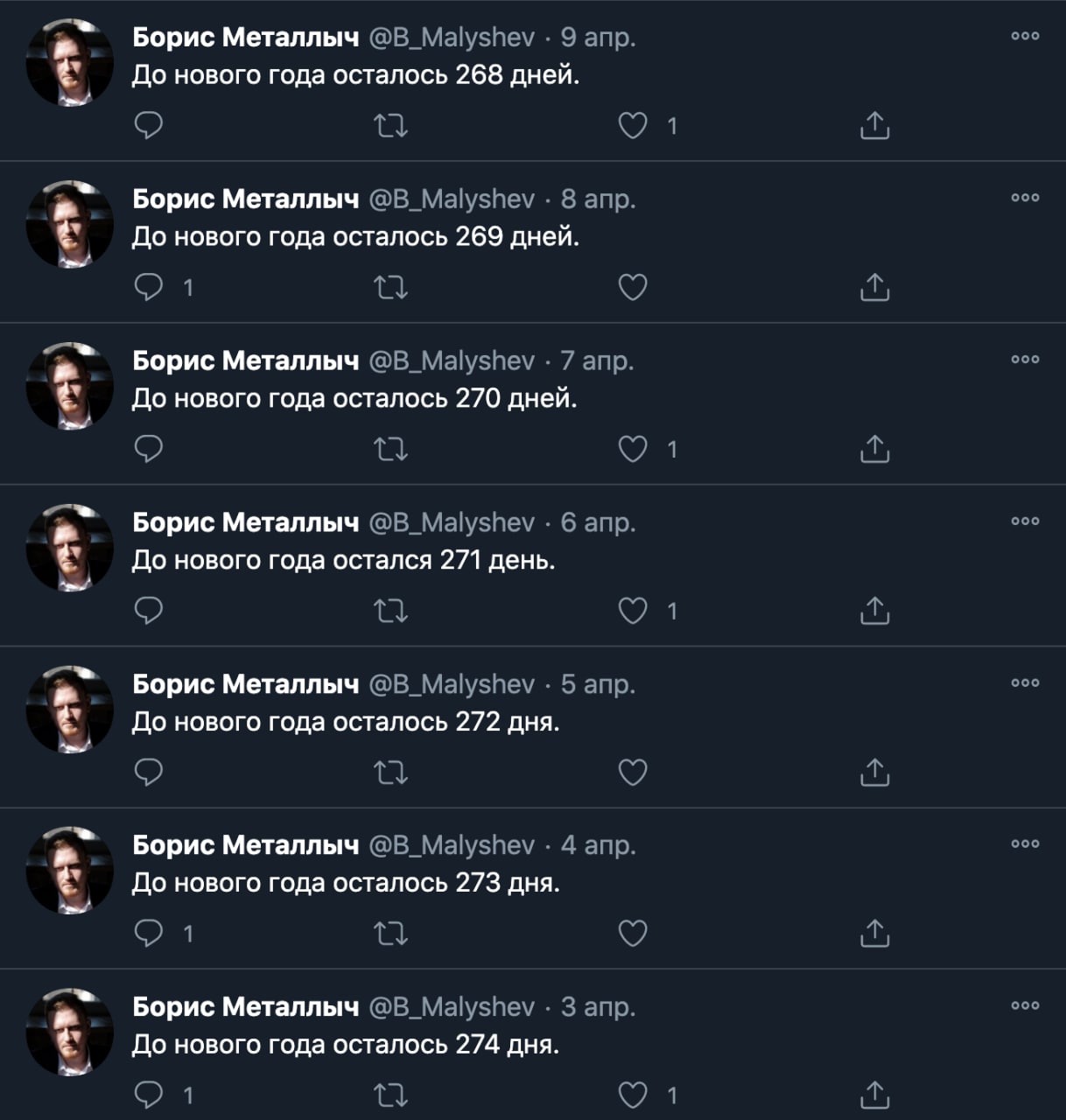This screenshot has height=1120, width=1066.
Task: Like the 7 апр. tweet
Action: coord(633,450)
